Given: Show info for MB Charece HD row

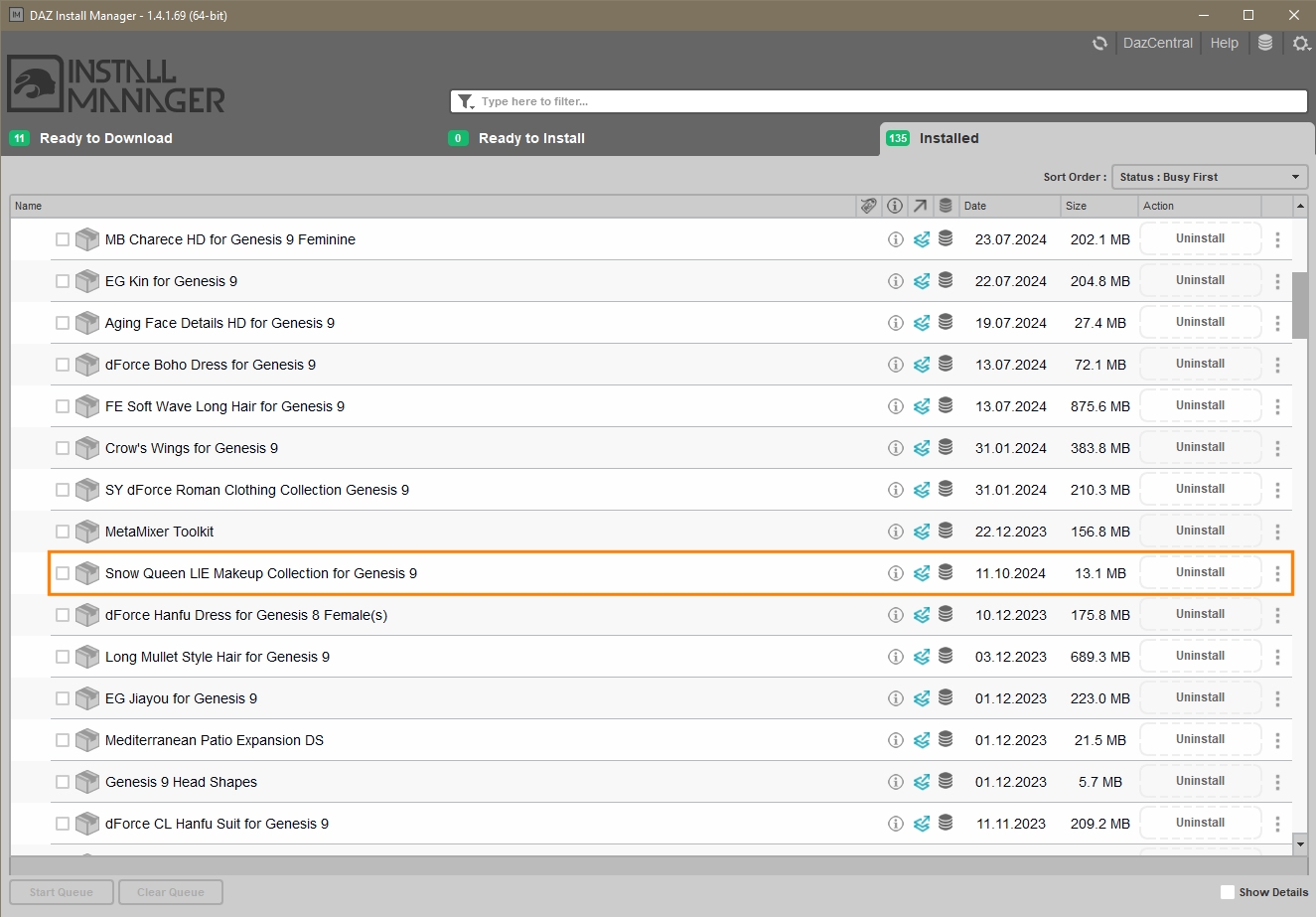Looking at the screenshot, I should [x=895, y=239].
